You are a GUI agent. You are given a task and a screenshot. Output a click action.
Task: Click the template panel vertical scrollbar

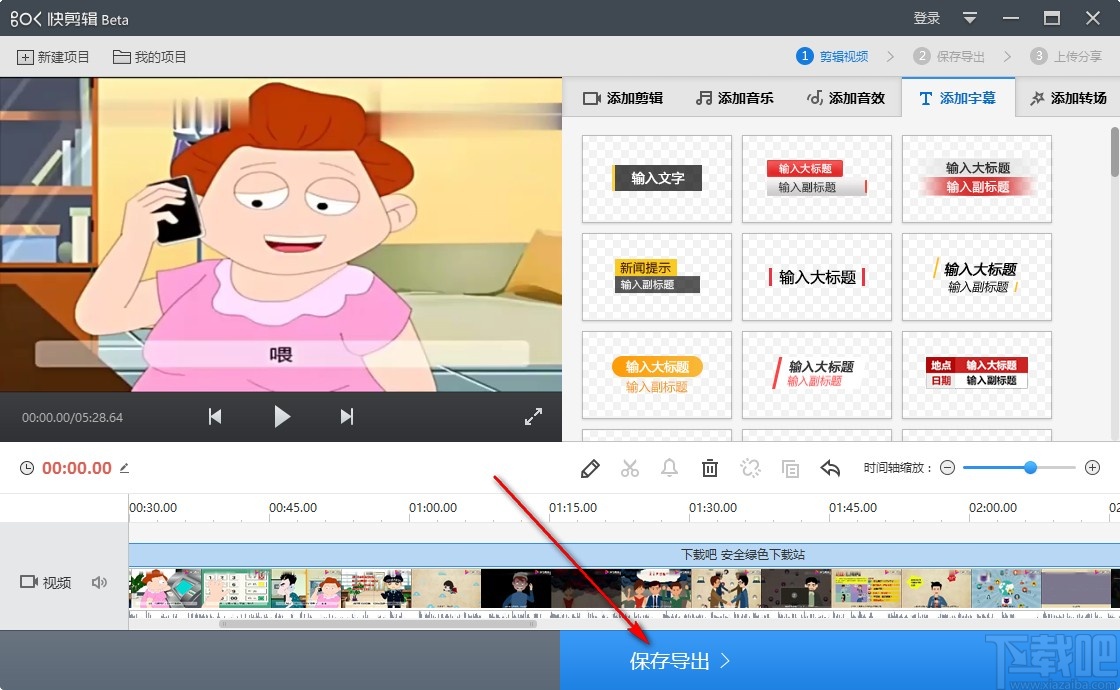tap(1114, 151)
